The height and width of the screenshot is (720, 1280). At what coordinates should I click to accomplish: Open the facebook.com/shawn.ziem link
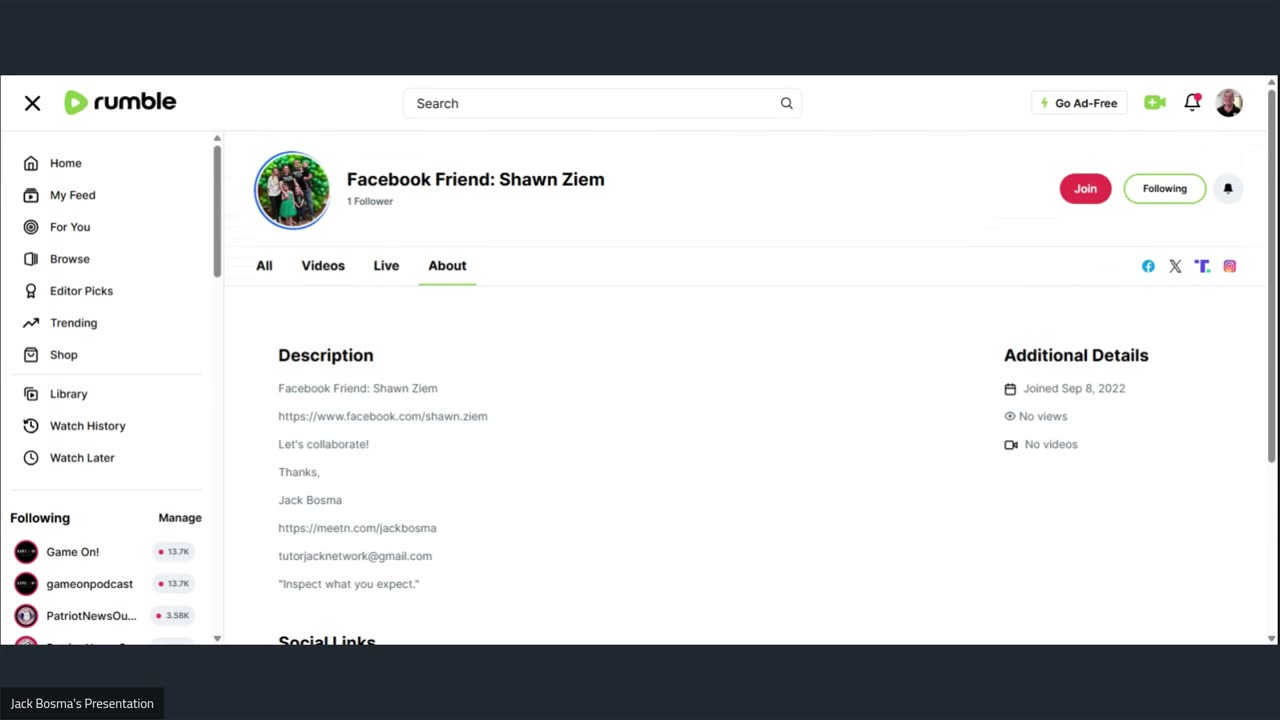point(383,416)
